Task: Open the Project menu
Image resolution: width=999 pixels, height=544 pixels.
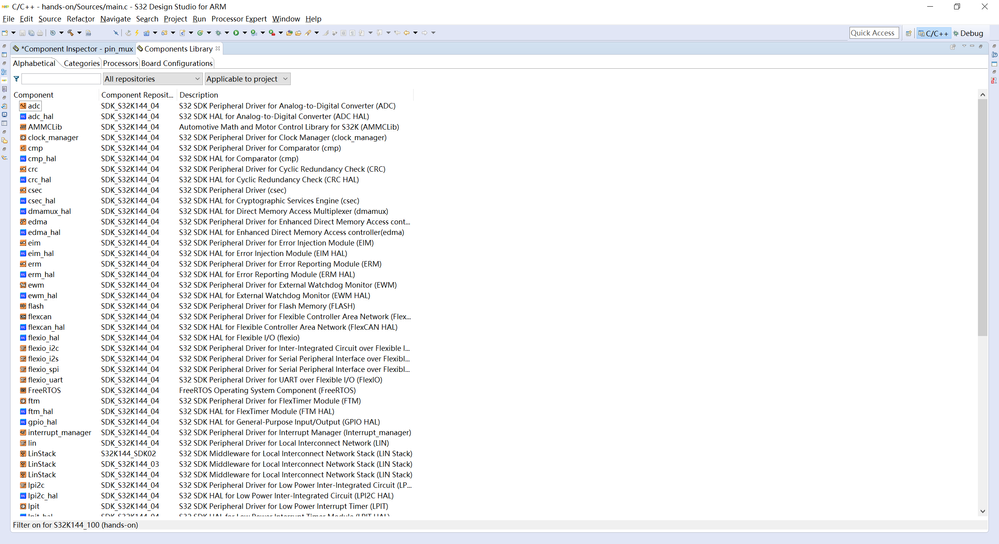Action: tap(175, 19)
